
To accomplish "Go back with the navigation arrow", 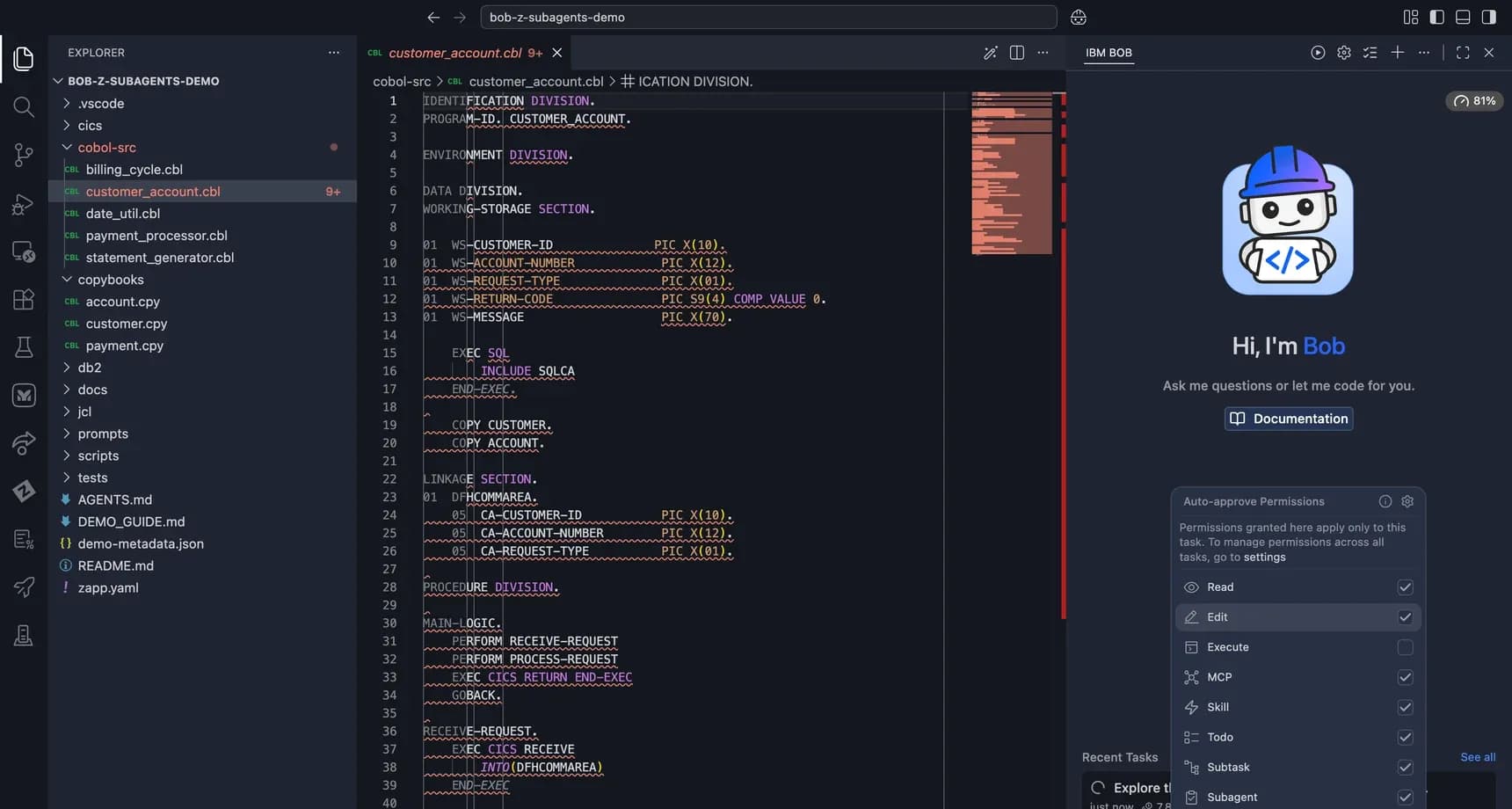I will [433, 17].
